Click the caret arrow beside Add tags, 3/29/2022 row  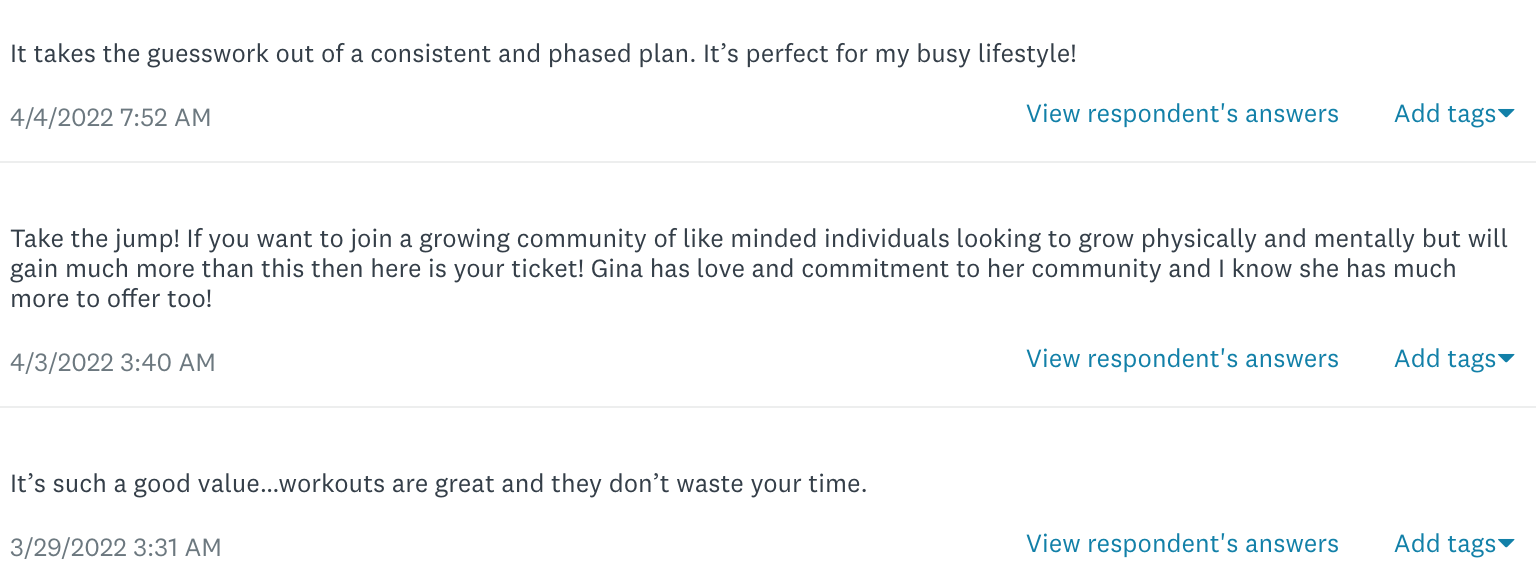coord(1507,545)
